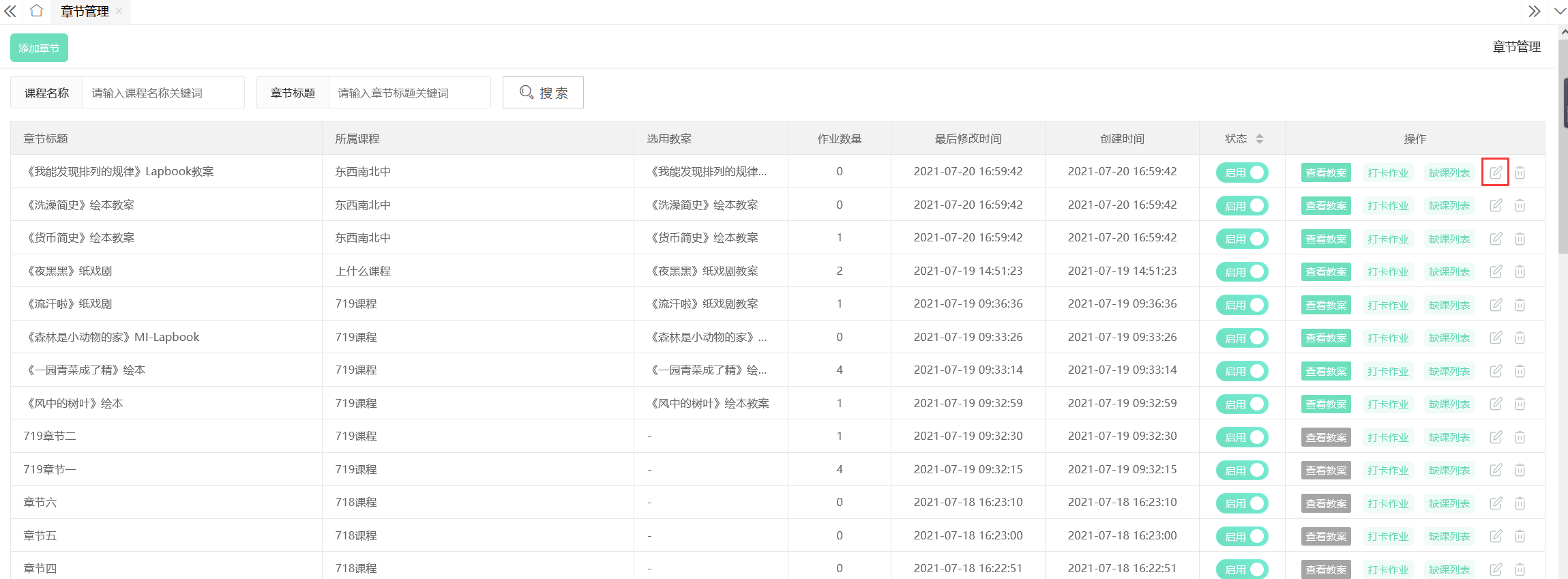The image size is (1568, 579).
Task: Open 缺课列表 for 《货币简史》绘本教案
Action: click(x=1449, y=239)
